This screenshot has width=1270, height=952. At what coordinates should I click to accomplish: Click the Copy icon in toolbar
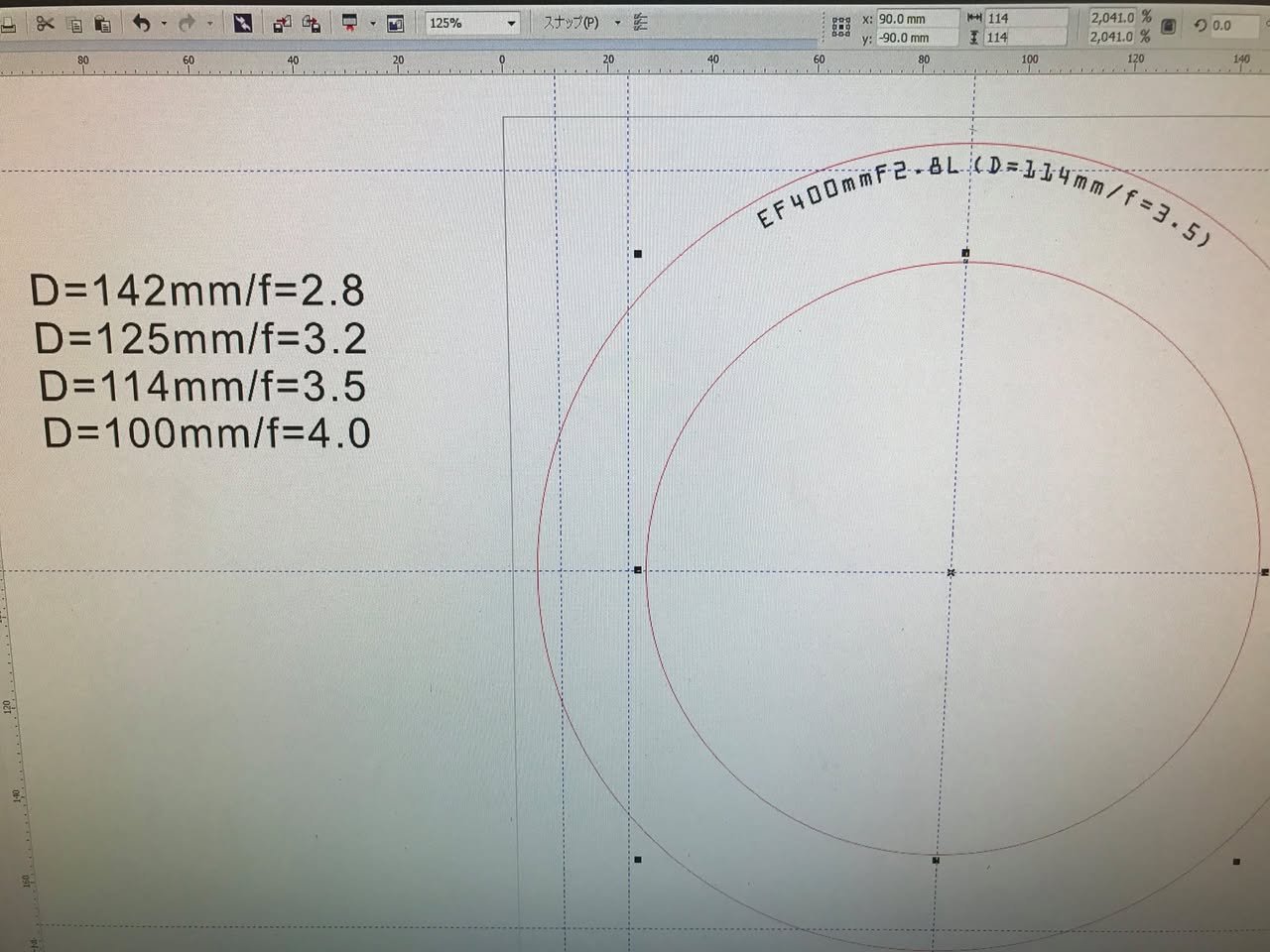[74, 25]
